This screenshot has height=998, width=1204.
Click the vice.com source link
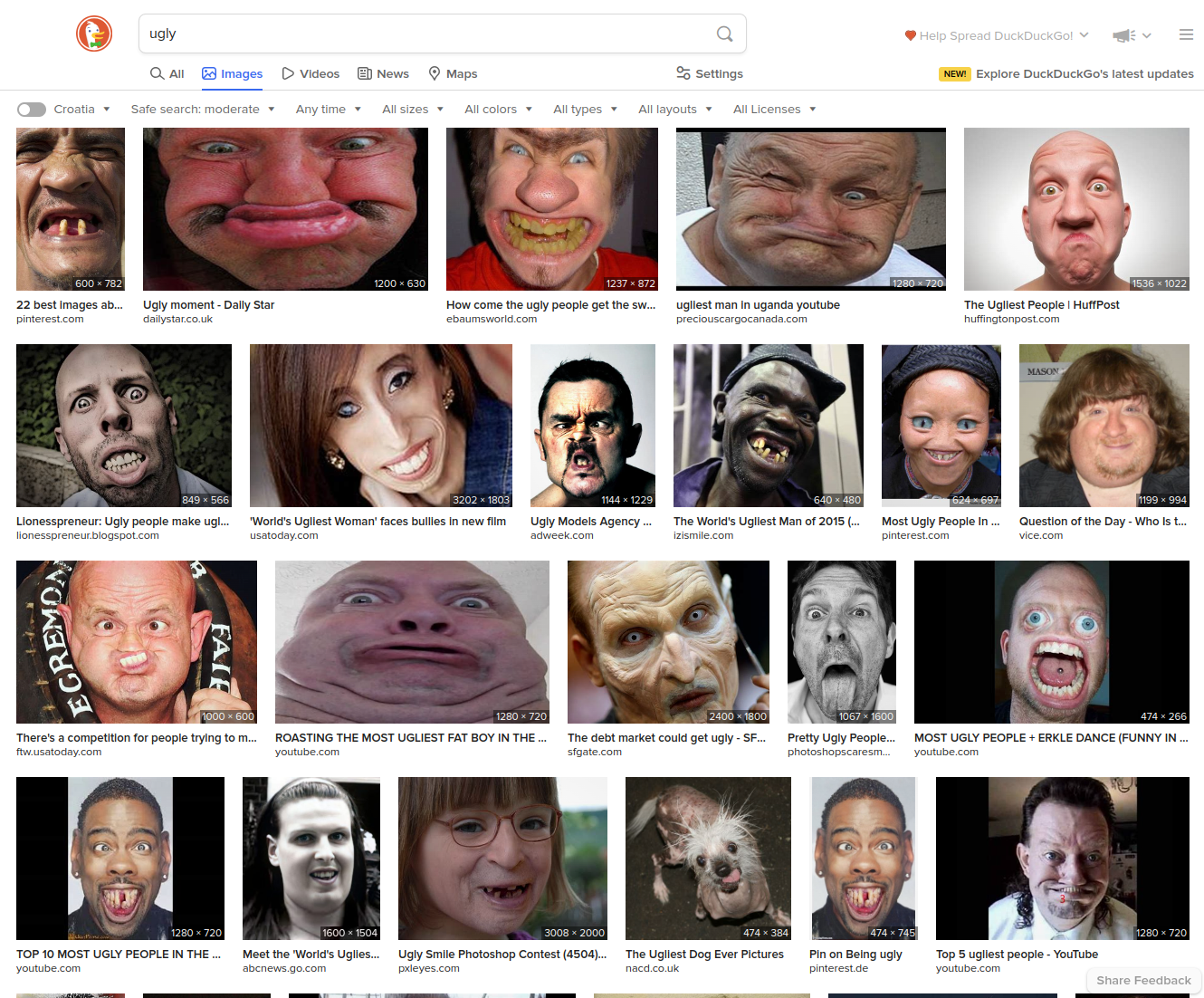[1041, 535]
